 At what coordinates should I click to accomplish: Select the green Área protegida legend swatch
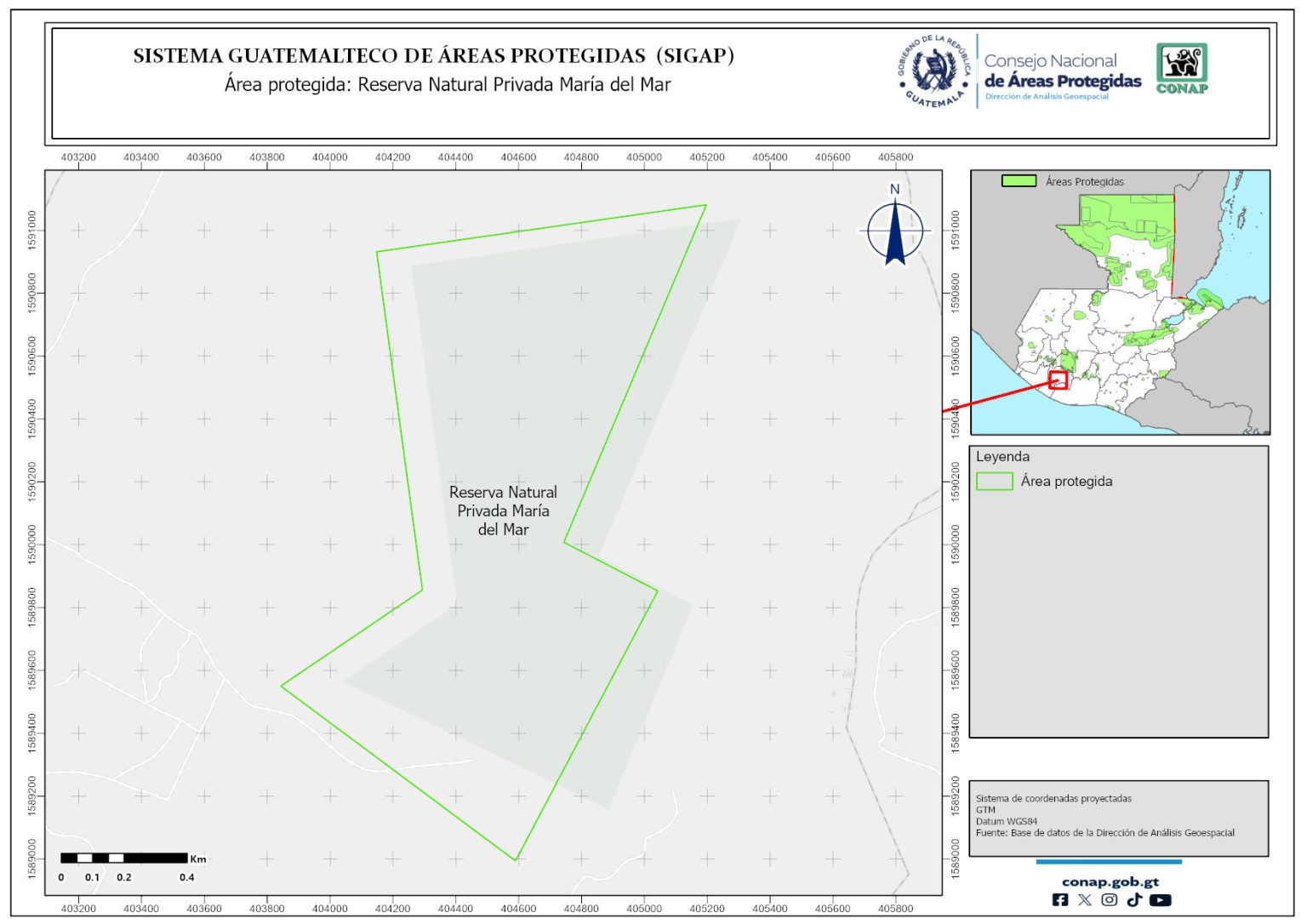(x=994, y=482)
